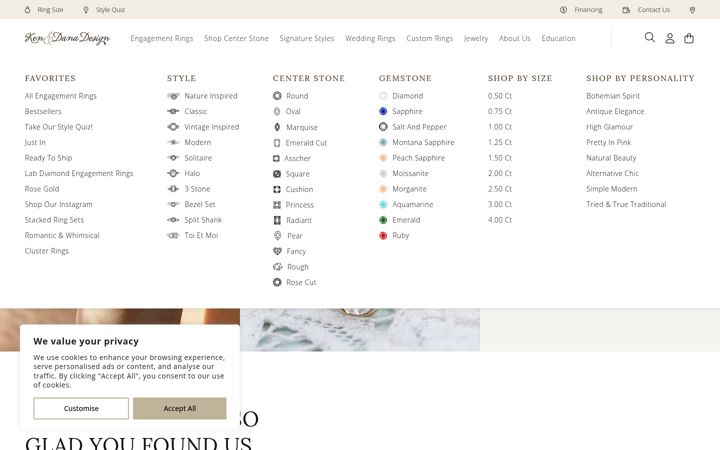The width and height of the screenshot is (720, 450).
Task: Open the Education menu
Action: coord(558,39)
